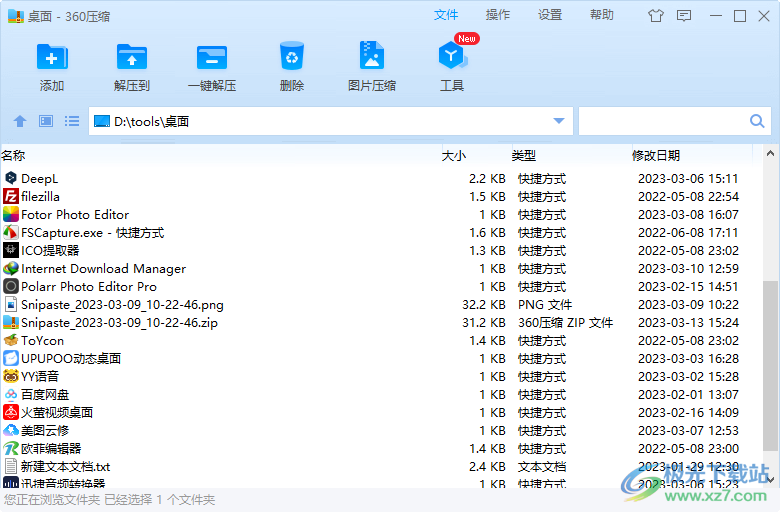This screenshot has width=780, height=512.
Task: Click the 'PNG 文件' type cell
Action: pyautogui.click(x=545, y=305)
